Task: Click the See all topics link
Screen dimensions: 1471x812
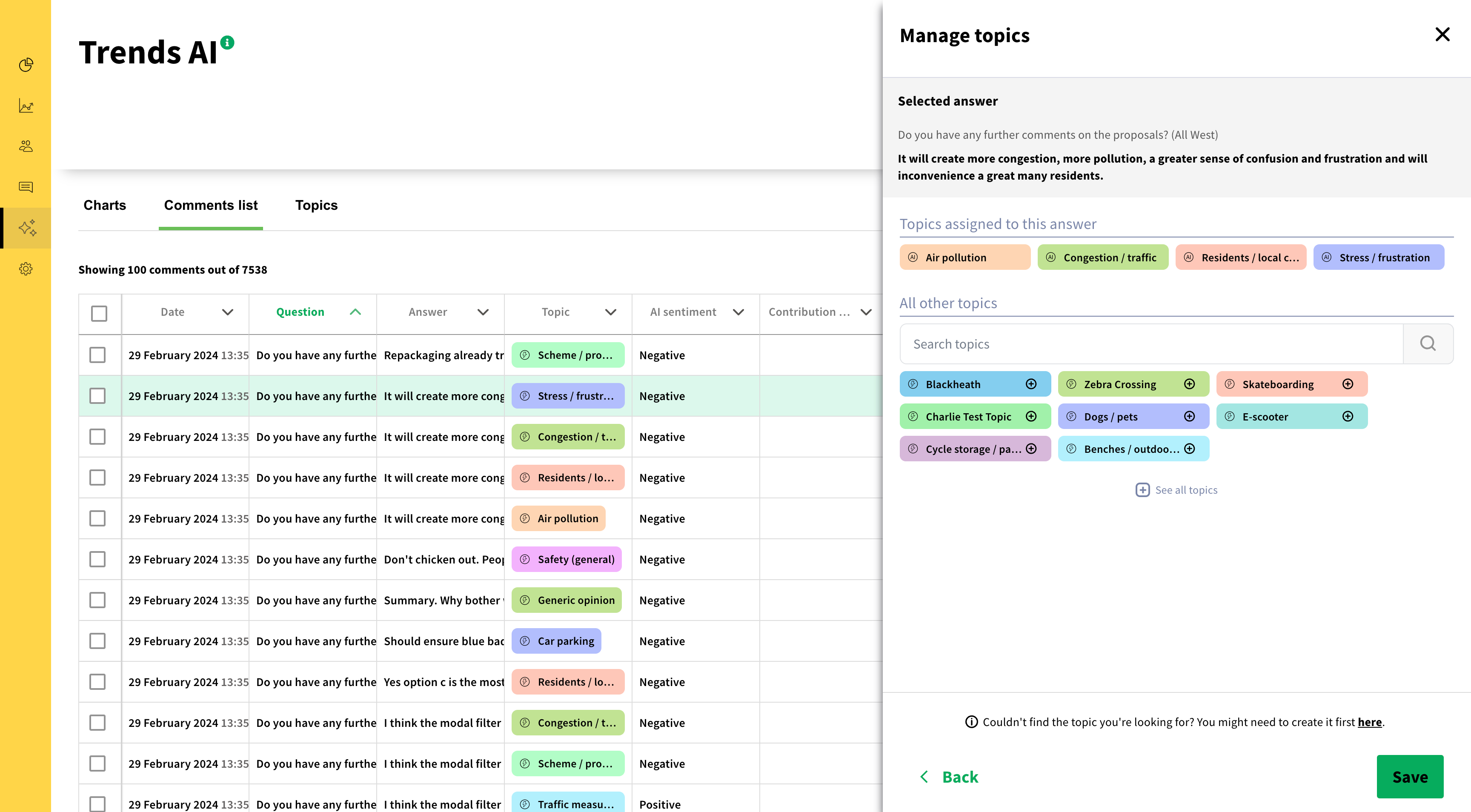Action: (1176, 490)
